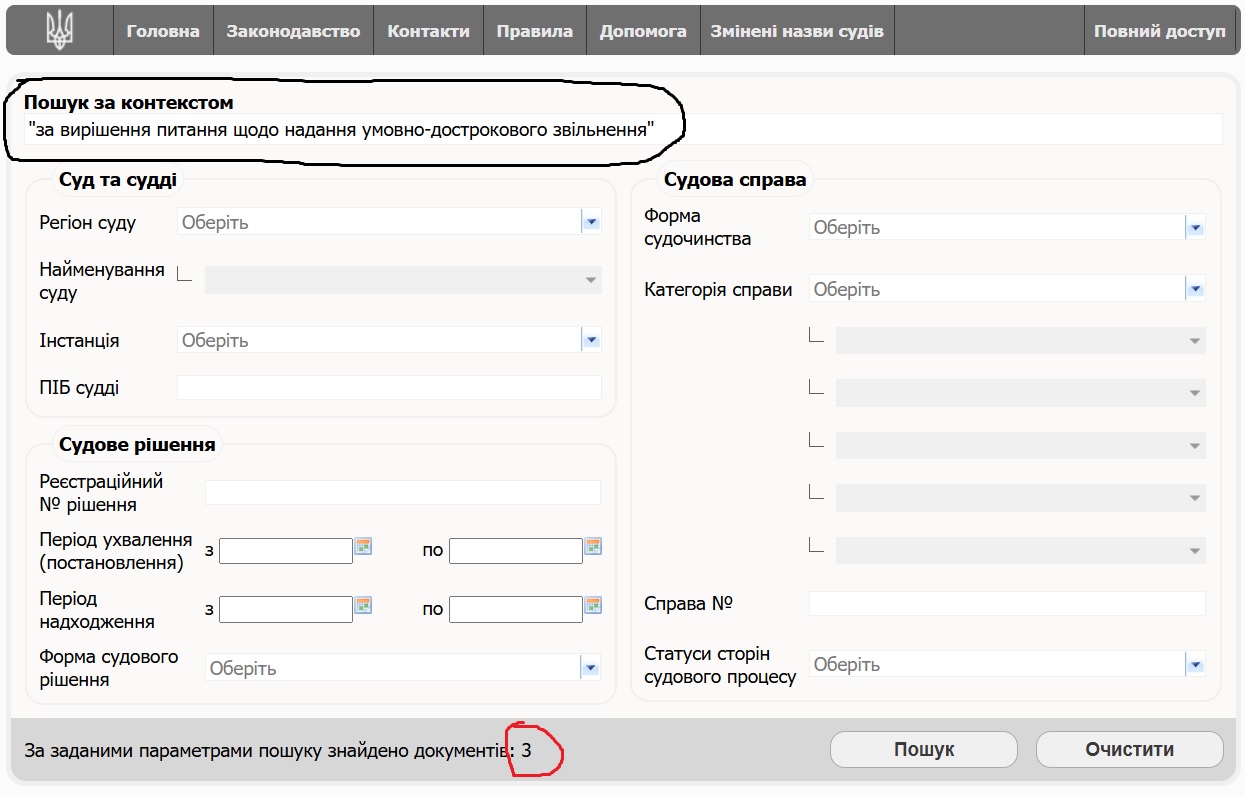The height and width of the screenshot is (796, 1245).
Task: Open calendar for Період надходження end date
Action: pyautogui.click(x=593, y=605)
